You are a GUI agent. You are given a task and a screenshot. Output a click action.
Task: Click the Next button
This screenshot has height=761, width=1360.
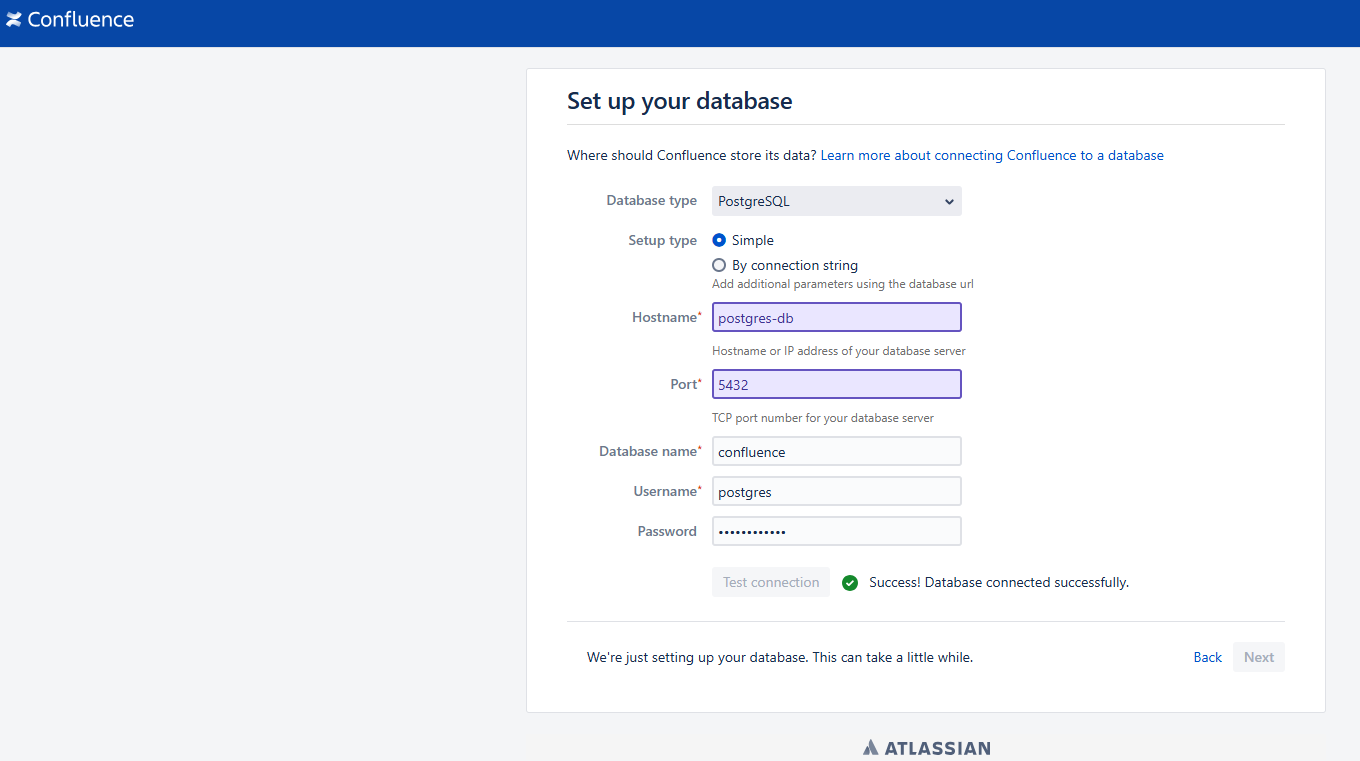click(x=1258, y=657)
